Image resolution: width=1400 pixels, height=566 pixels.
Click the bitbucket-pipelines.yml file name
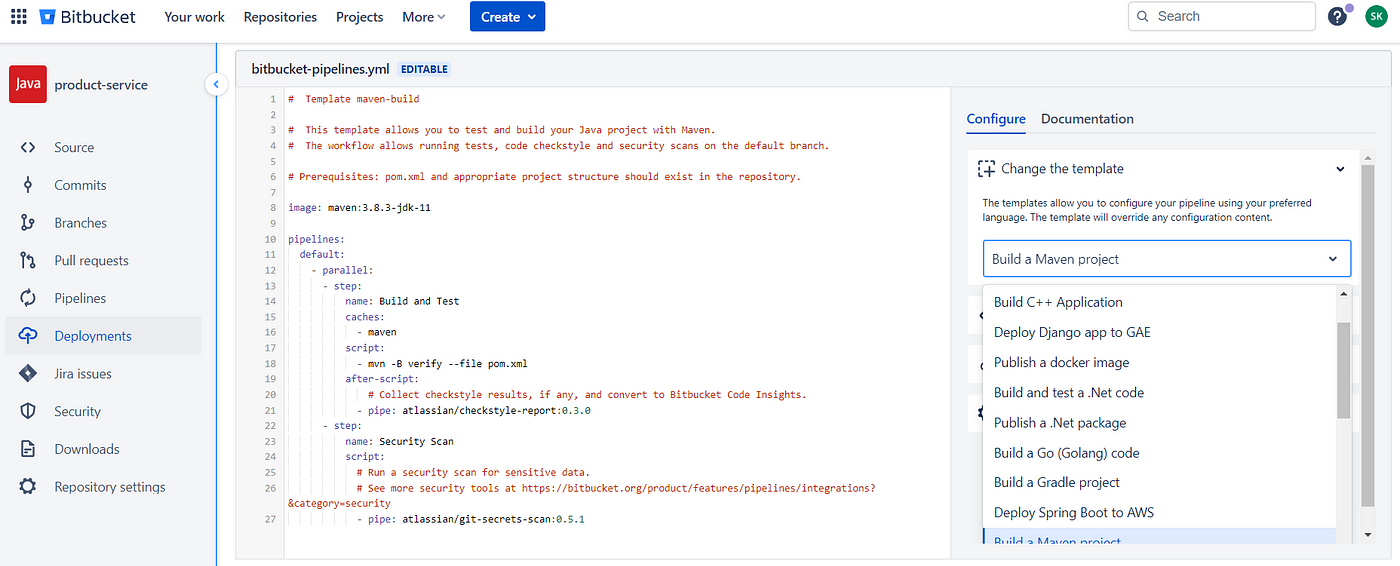(x=320, y=69)
